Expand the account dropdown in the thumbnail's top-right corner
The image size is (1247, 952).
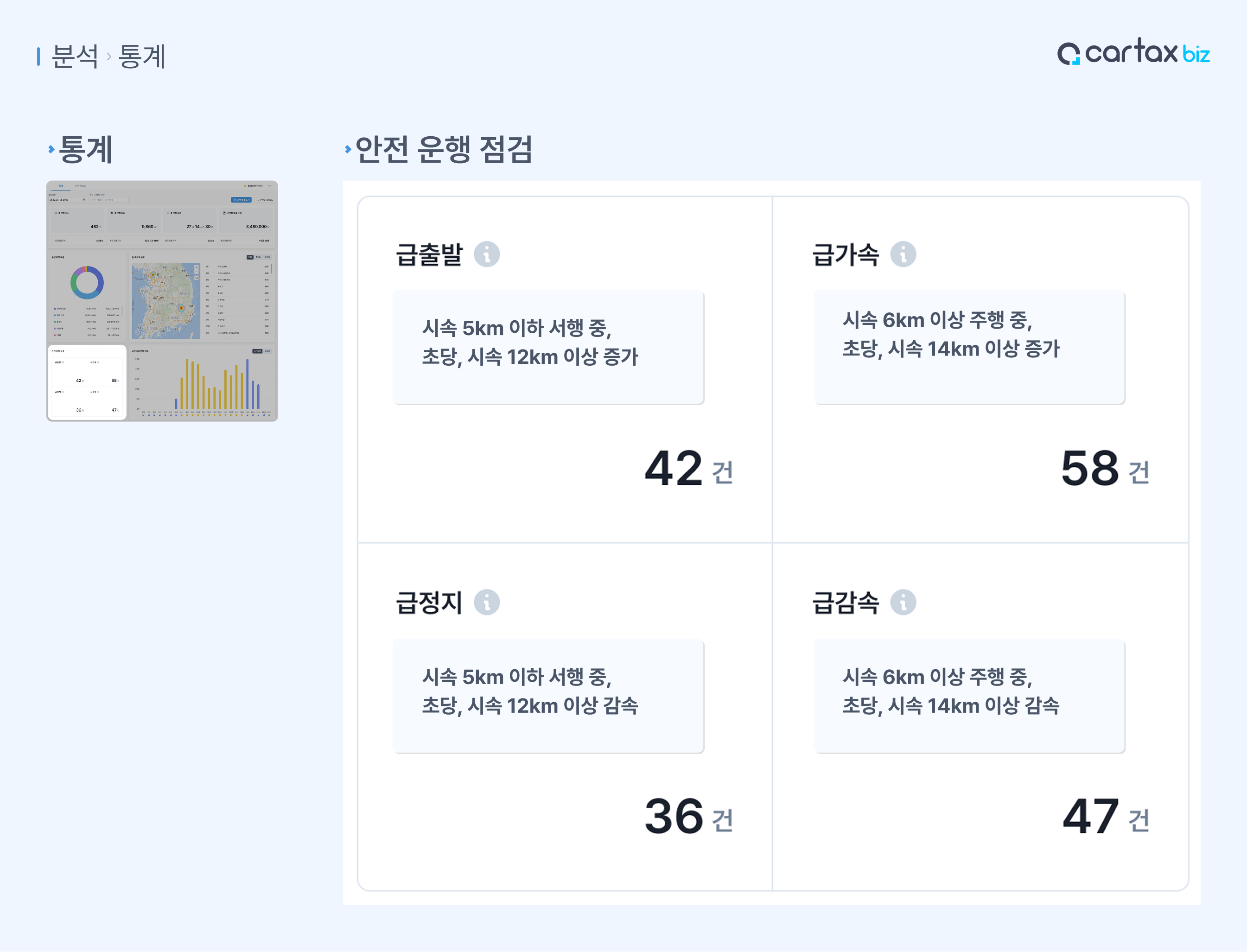[x=269, y=186]
